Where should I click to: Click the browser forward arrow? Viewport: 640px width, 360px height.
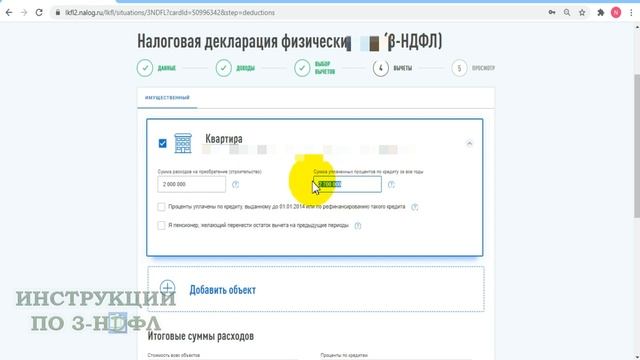point(24,13)
